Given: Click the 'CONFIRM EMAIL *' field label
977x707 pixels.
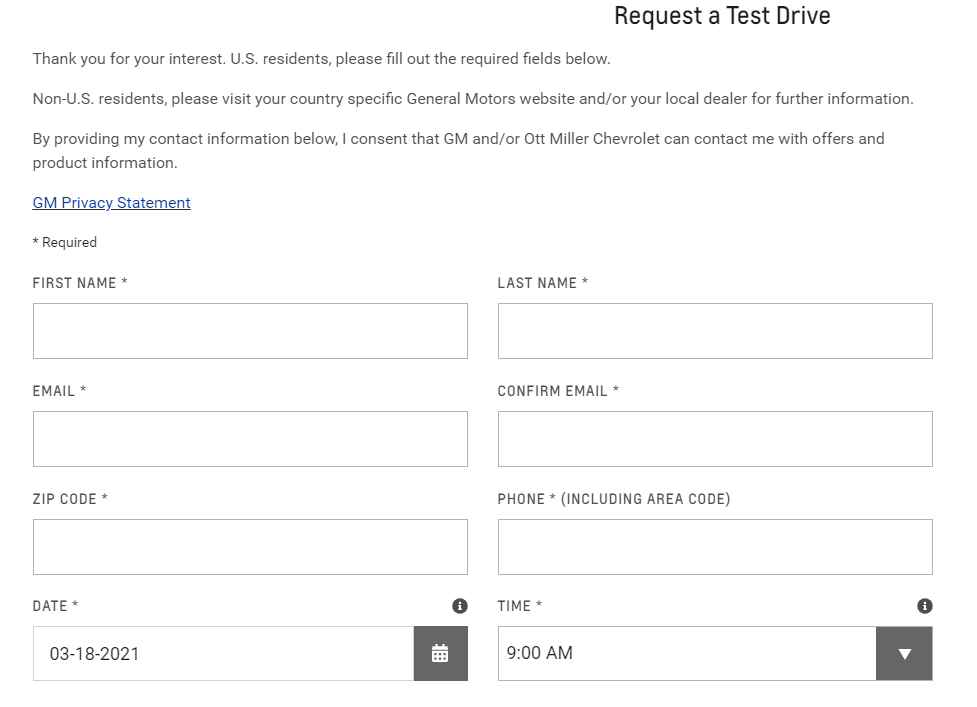Looking at the screenshot, I should [558, 391].
